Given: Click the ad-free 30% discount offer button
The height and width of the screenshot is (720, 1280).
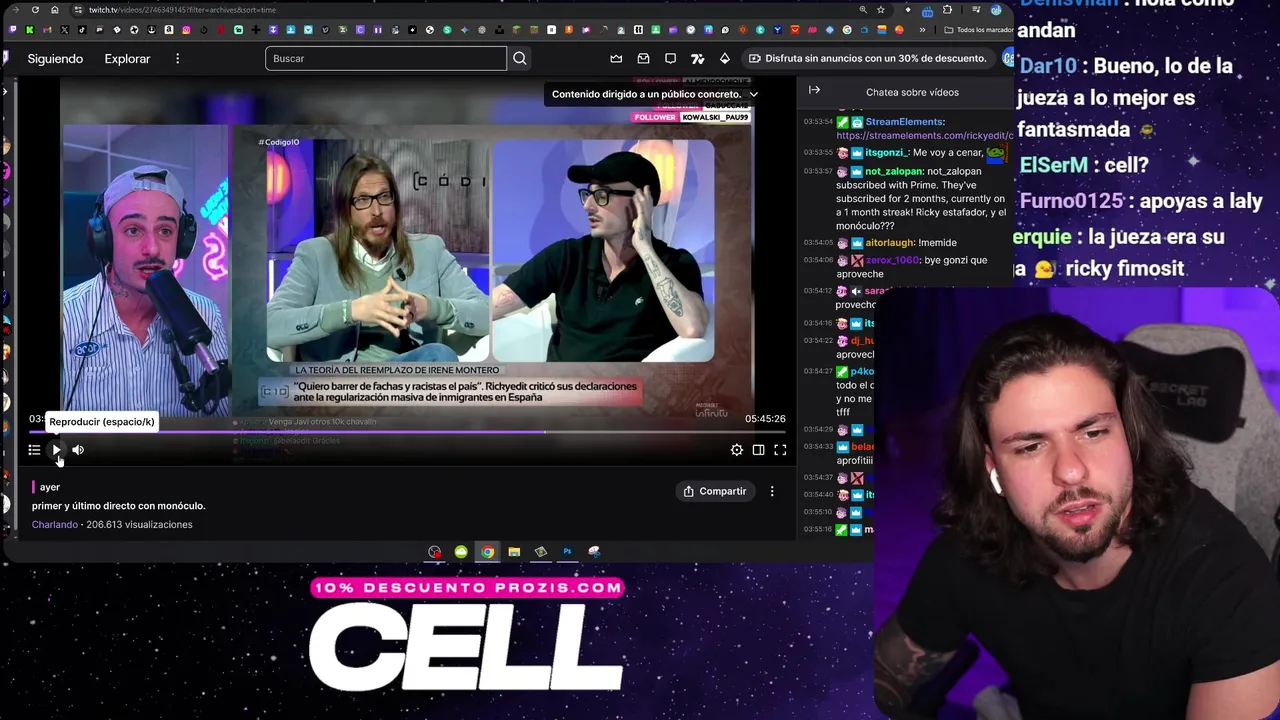Looking at the screenshot, I should coord(867,59).
